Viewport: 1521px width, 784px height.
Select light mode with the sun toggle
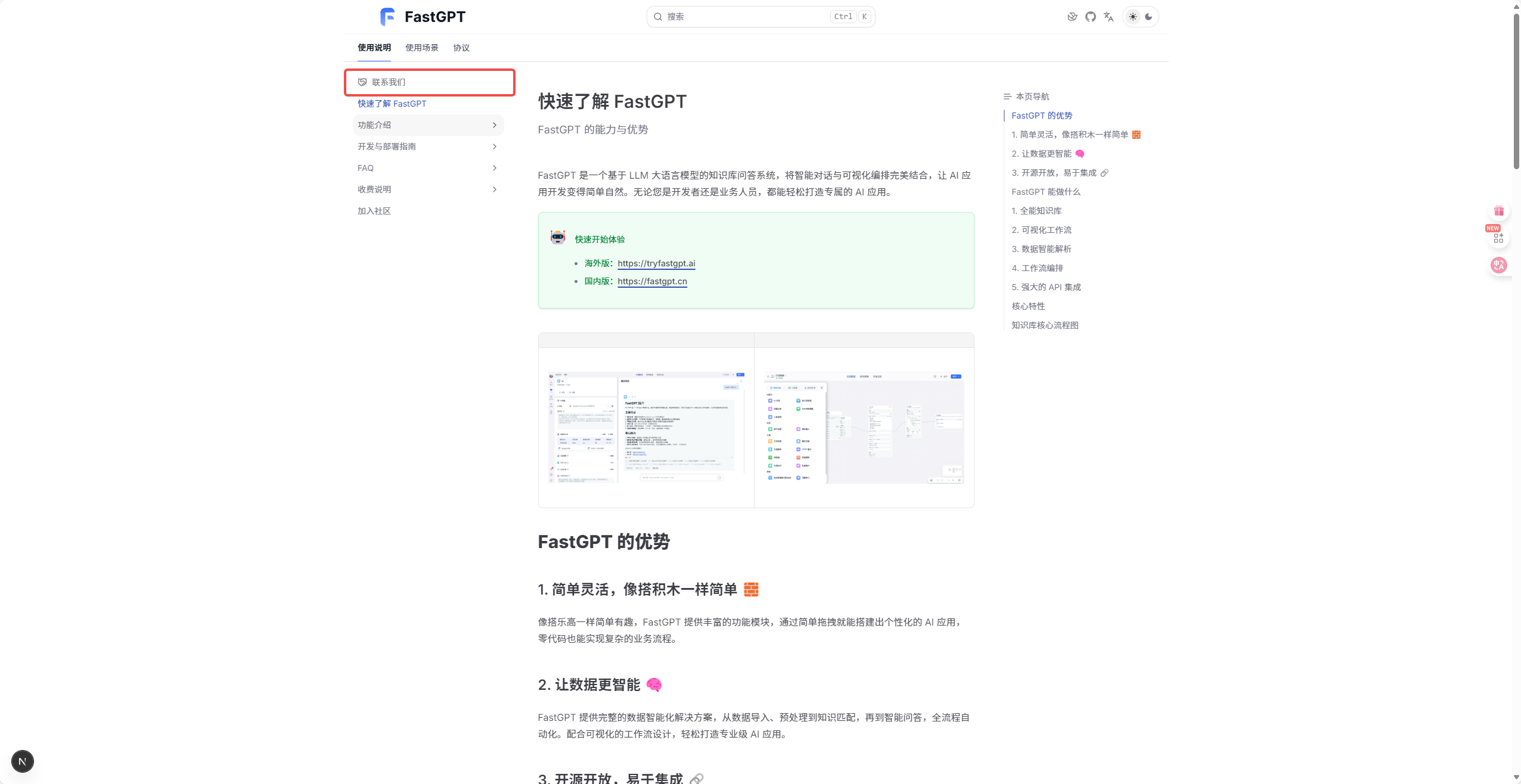(1132, 17)
